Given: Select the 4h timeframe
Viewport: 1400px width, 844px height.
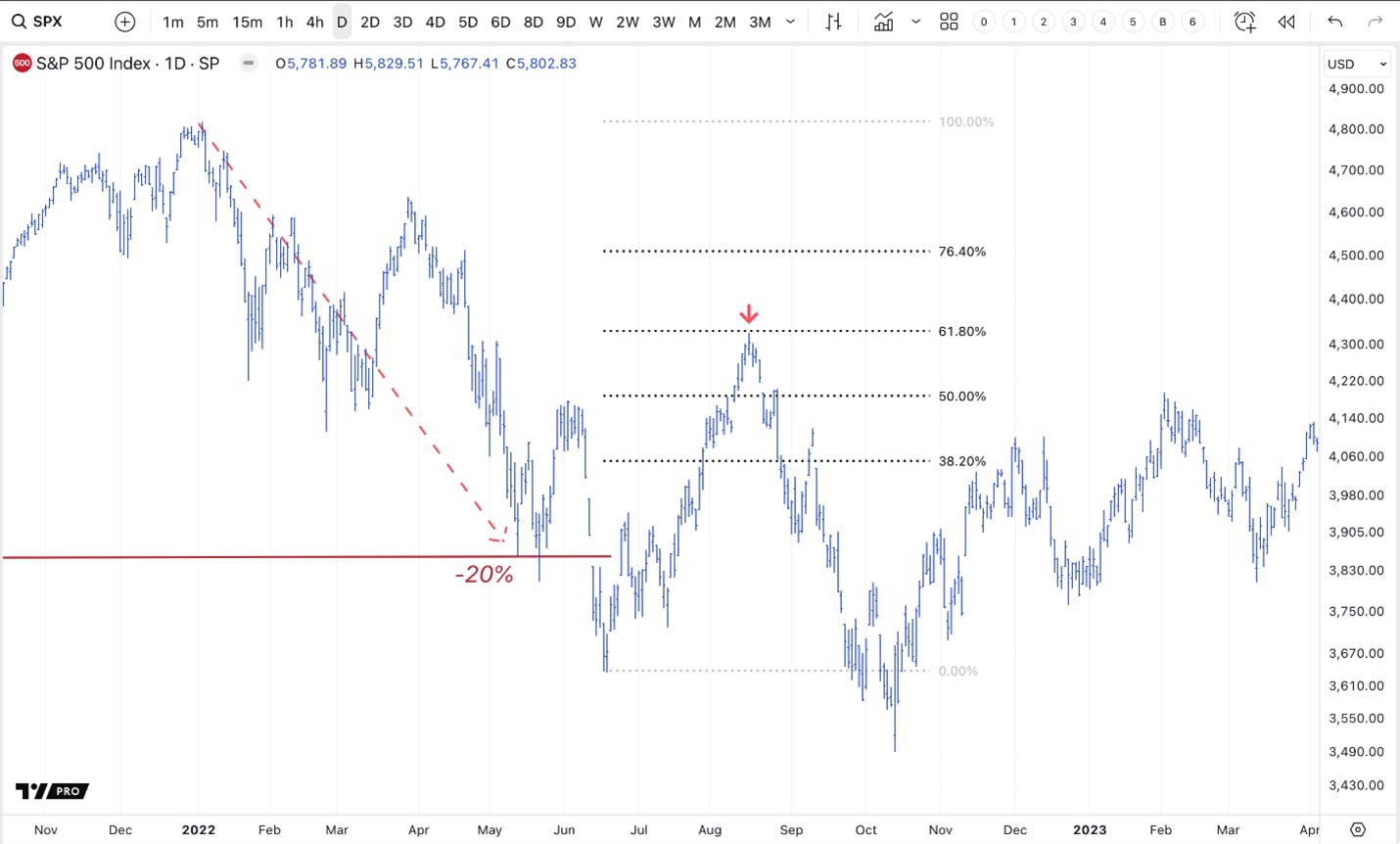Looking at the screenshot, I should pyautogui.click(x=314, y=22).
